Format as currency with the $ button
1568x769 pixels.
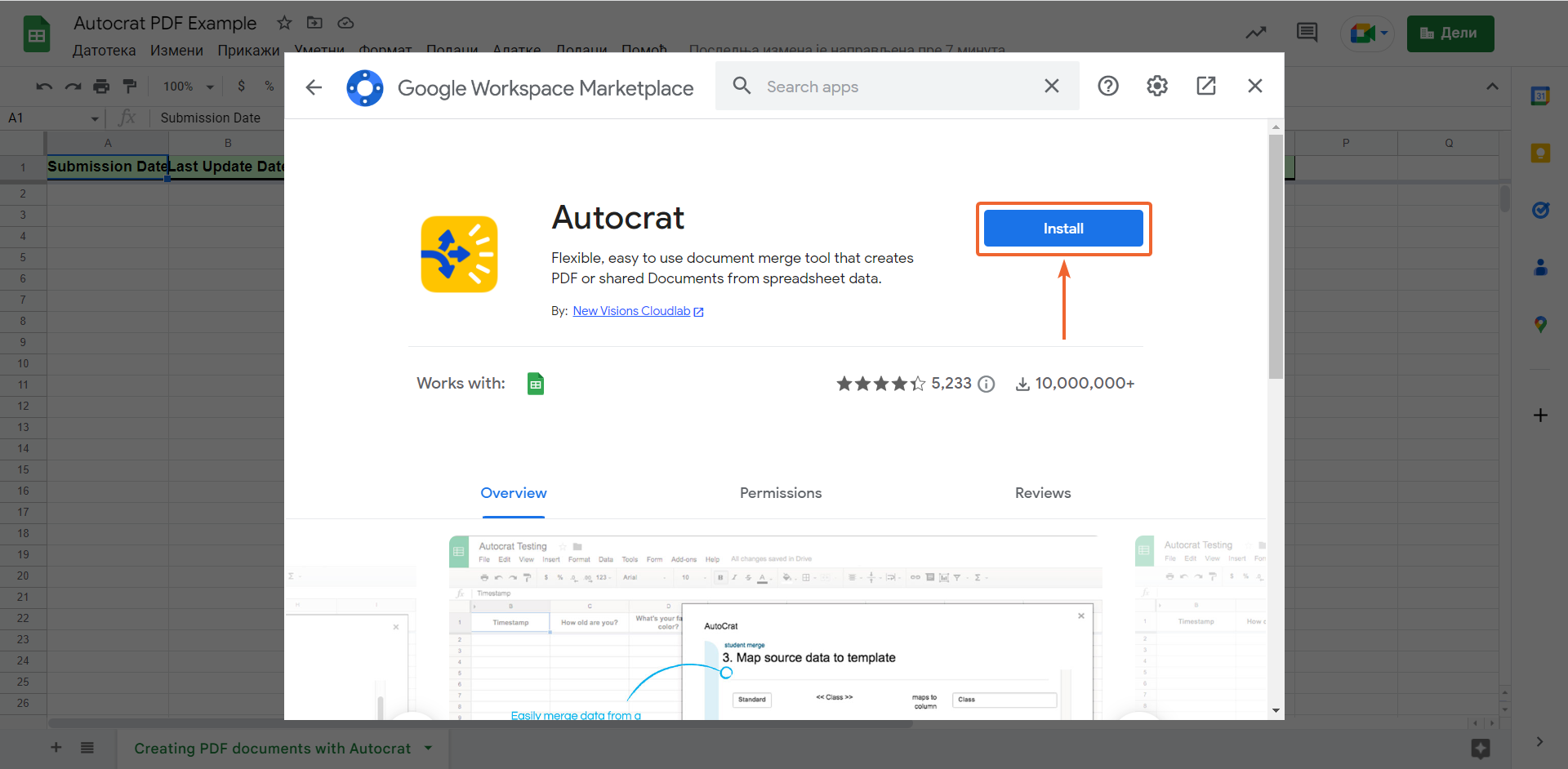(x=242, y=87)
